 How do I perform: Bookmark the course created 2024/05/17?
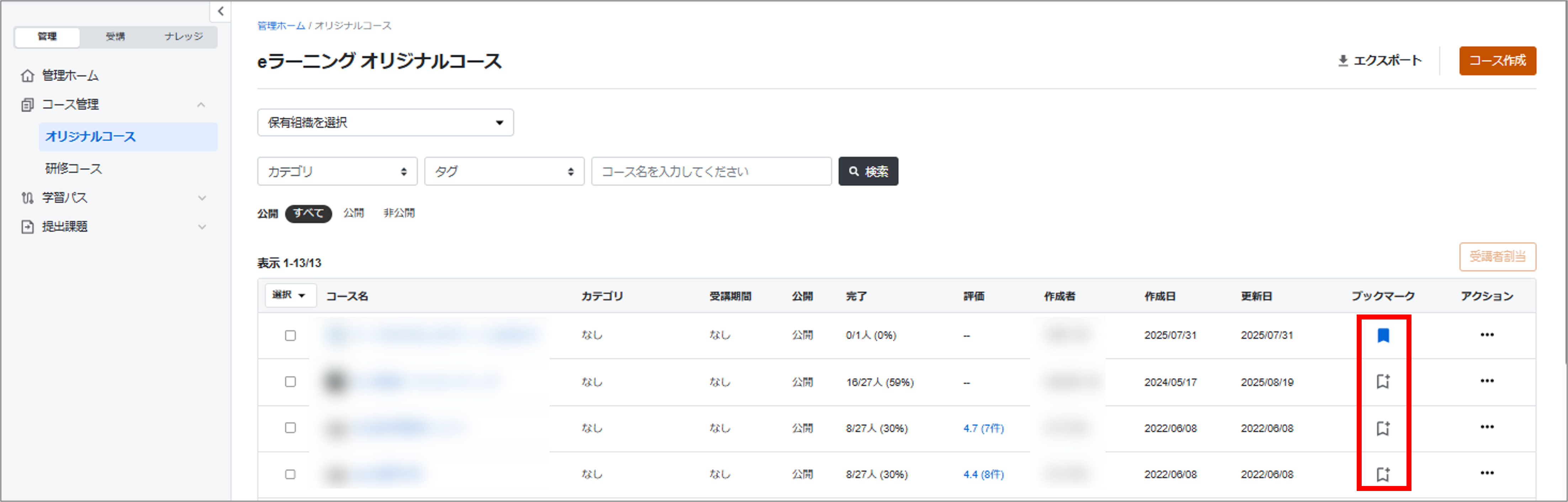pos(1383,381)
